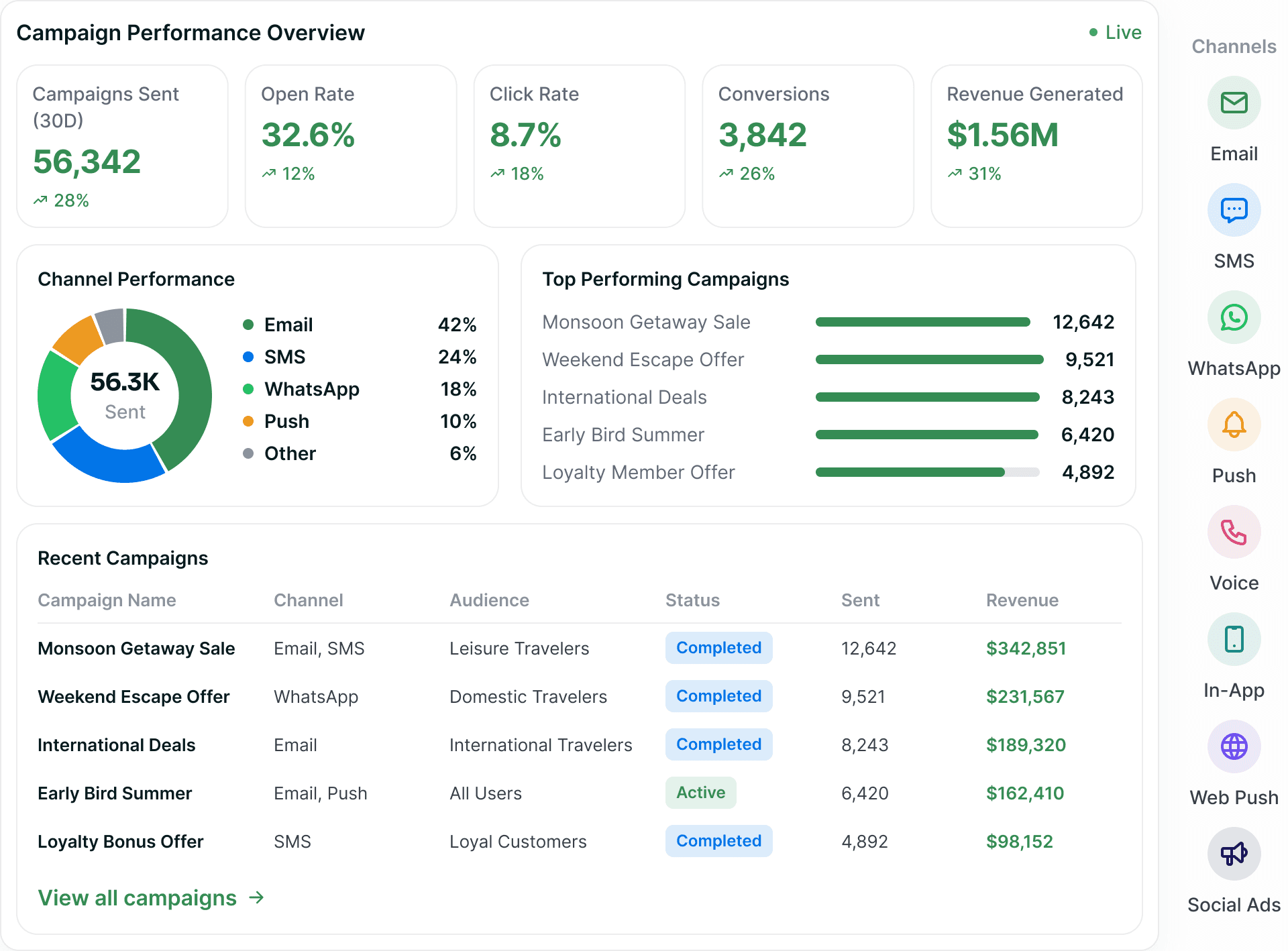Click the Revenue Generated 31% trend arrow
The image size is (1288, 951).
955,173
